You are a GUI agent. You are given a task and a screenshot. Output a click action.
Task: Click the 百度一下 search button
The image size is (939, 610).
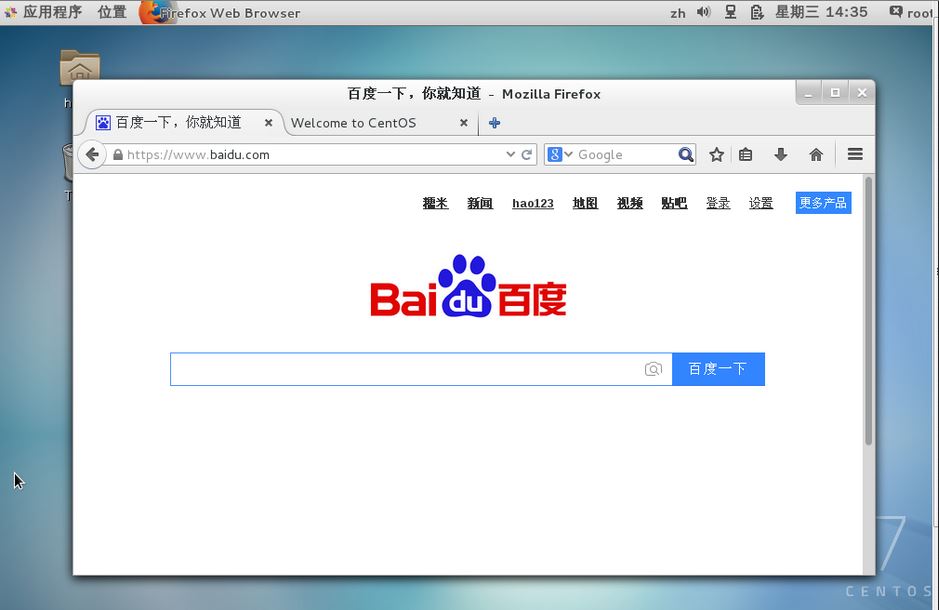pos(718,369)
